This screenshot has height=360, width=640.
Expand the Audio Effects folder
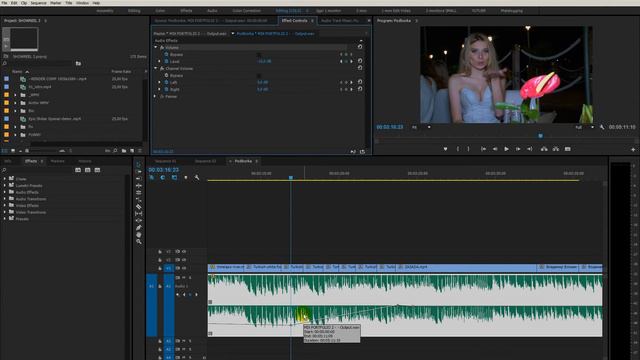4,192
